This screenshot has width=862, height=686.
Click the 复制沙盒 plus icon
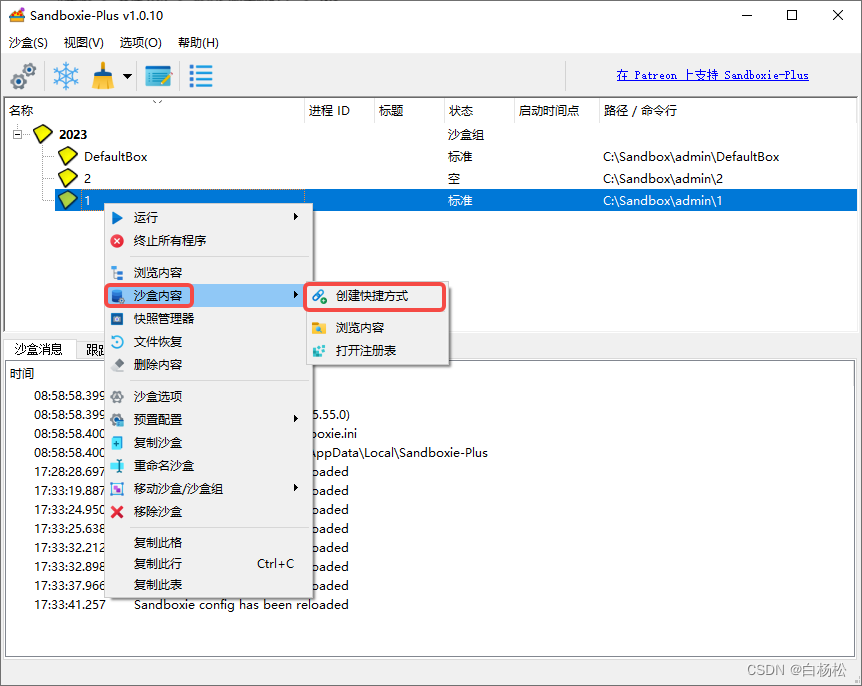(x=117, y=443)
